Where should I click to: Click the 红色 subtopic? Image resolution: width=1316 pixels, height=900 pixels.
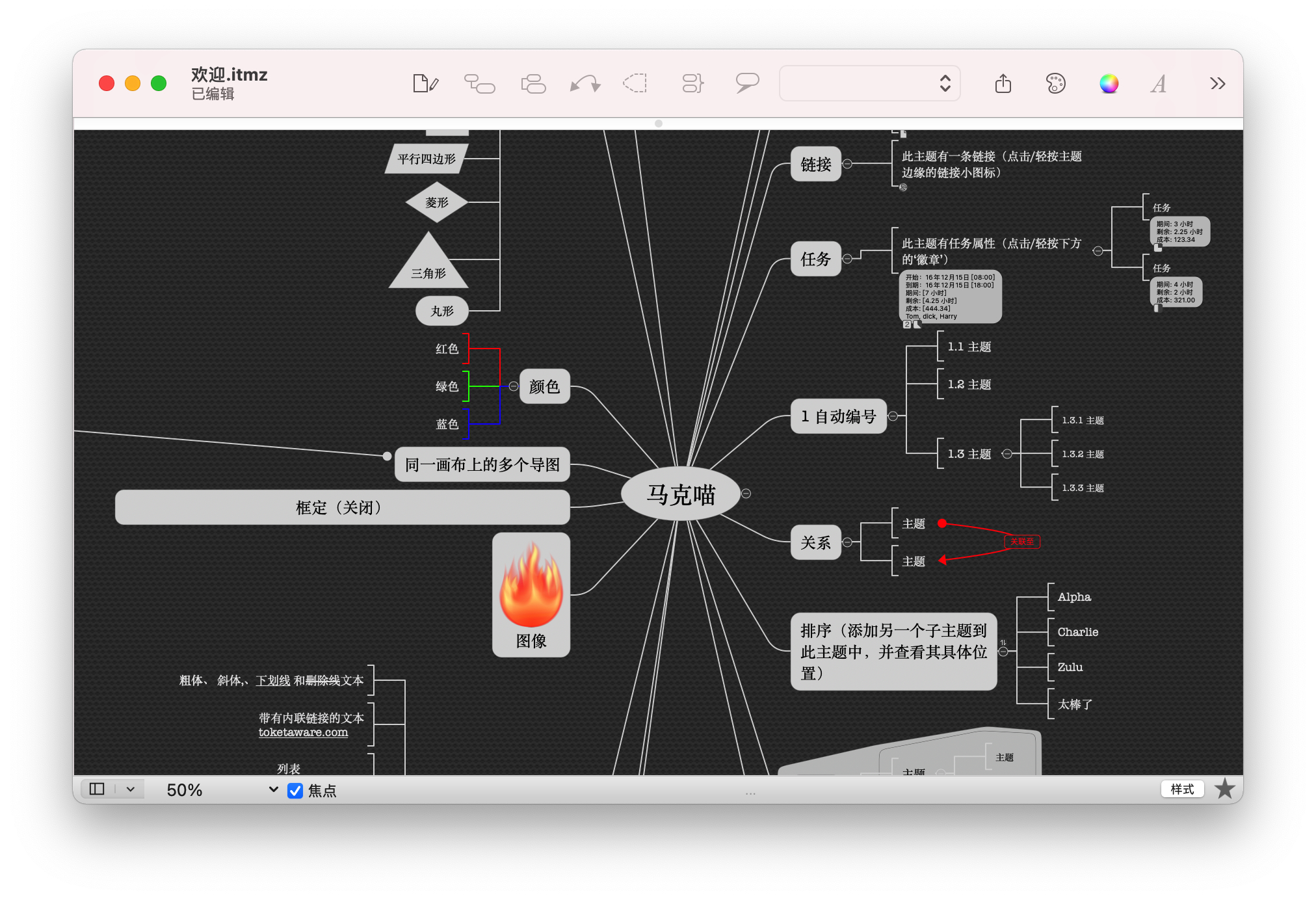(447, 349)
